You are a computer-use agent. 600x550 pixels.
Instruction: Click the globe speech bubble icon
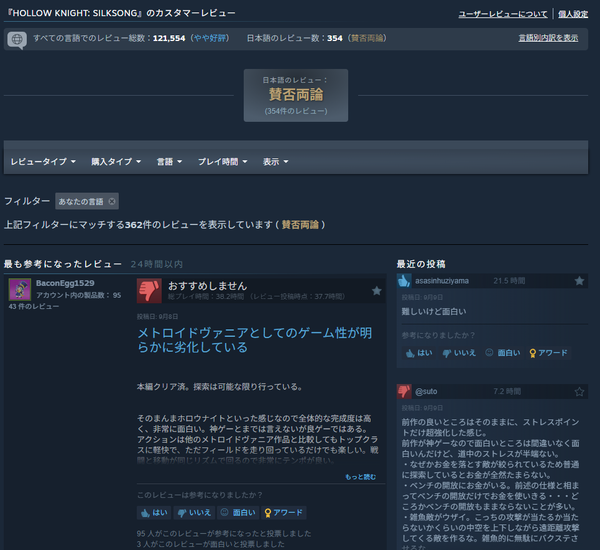tap(17, 39)
